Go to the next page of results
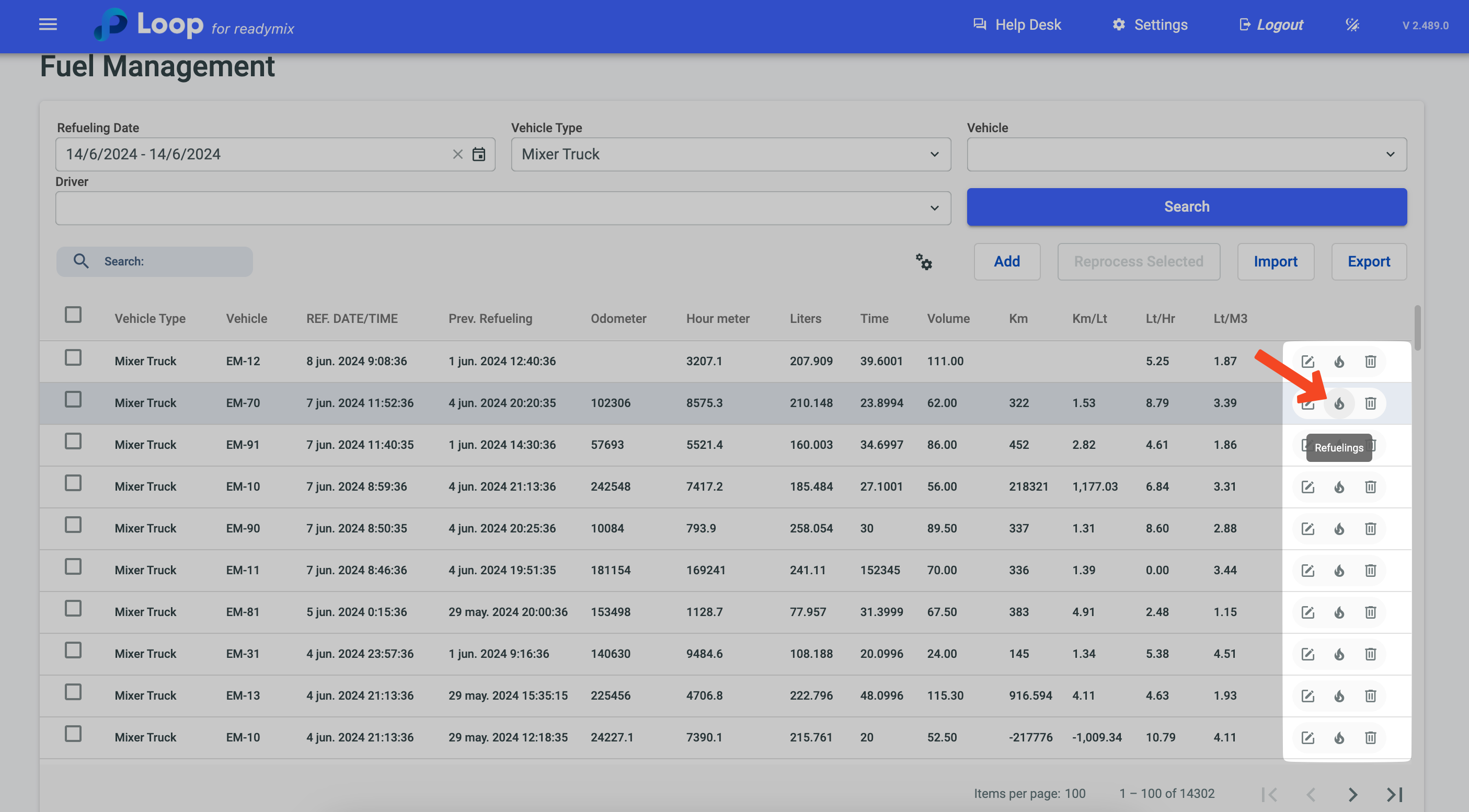The height and width of the screenshot is (812, 1469). [x=1352, y=794]
